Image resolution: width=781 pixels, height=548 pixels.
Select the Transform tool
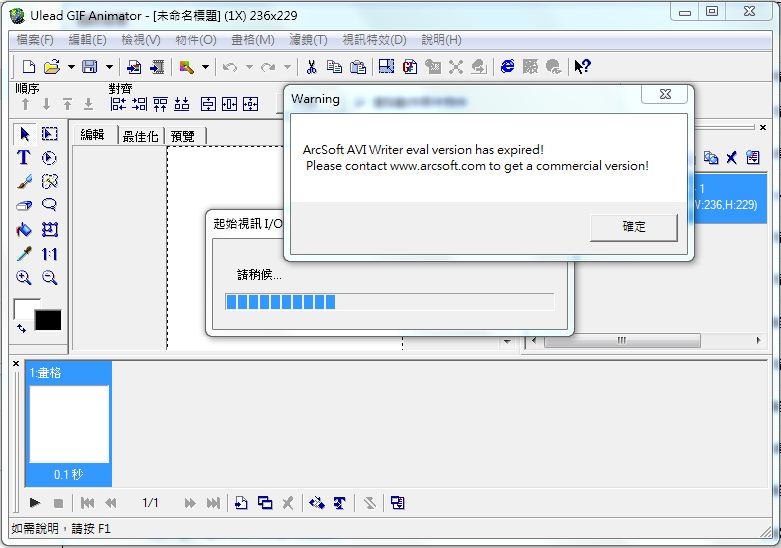click(x=49, y=229)
